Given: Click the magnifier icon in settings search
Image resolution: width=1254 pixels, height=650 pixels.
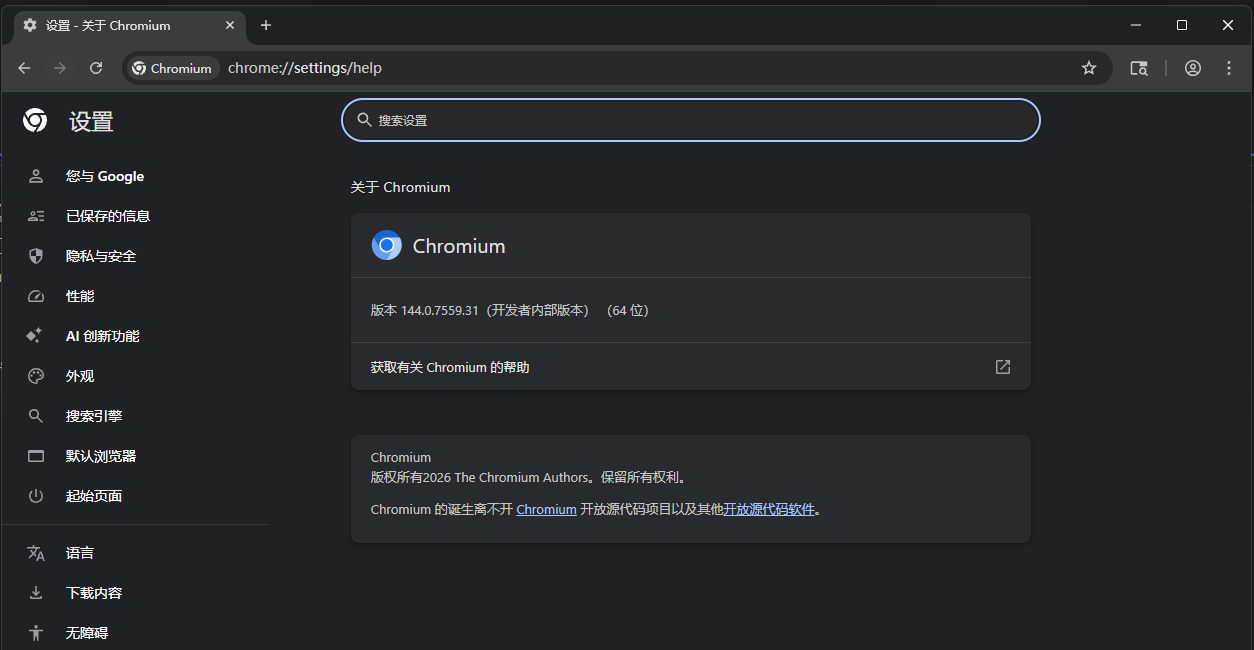Looking at the screenshot, I should [x=364, y=120].
